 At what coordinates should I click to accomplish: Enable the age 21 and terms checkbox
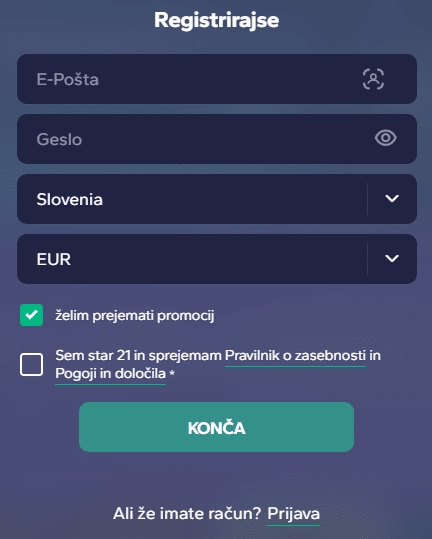31,364
